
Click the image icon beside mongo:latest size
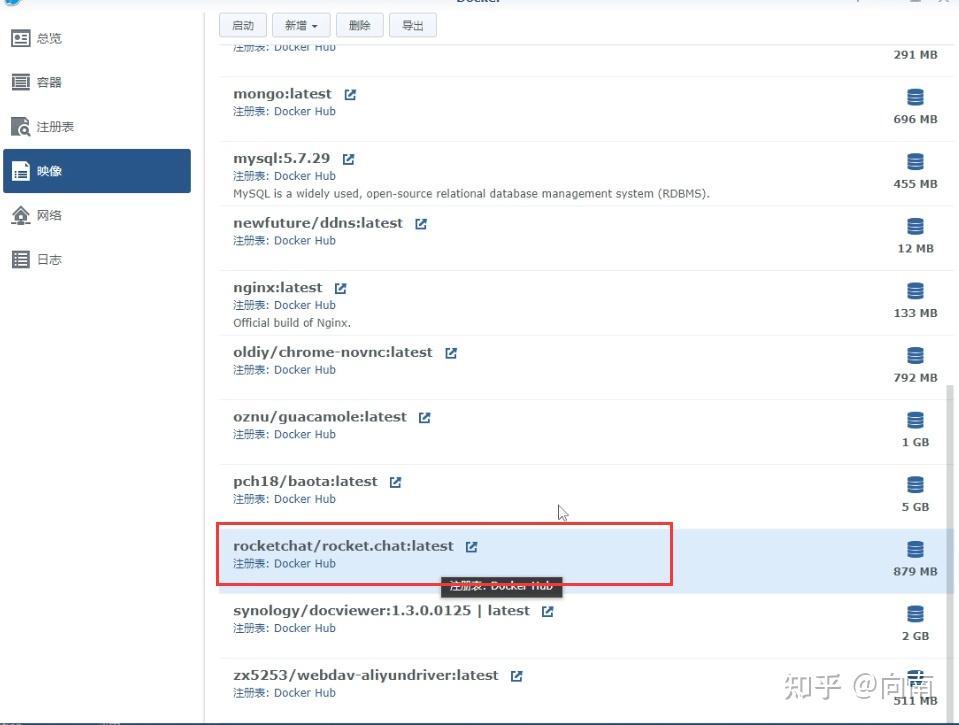tap(914, 97)
